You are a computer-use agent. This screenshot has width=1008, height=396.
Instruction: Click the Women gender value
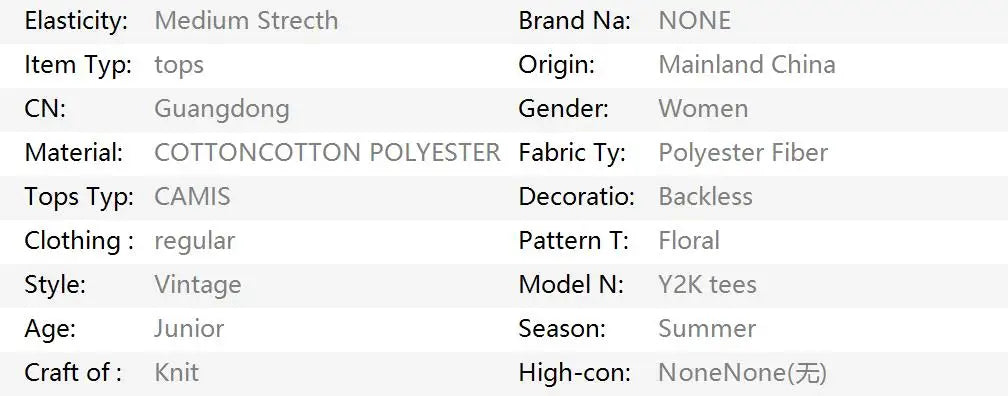pos(703,109)
